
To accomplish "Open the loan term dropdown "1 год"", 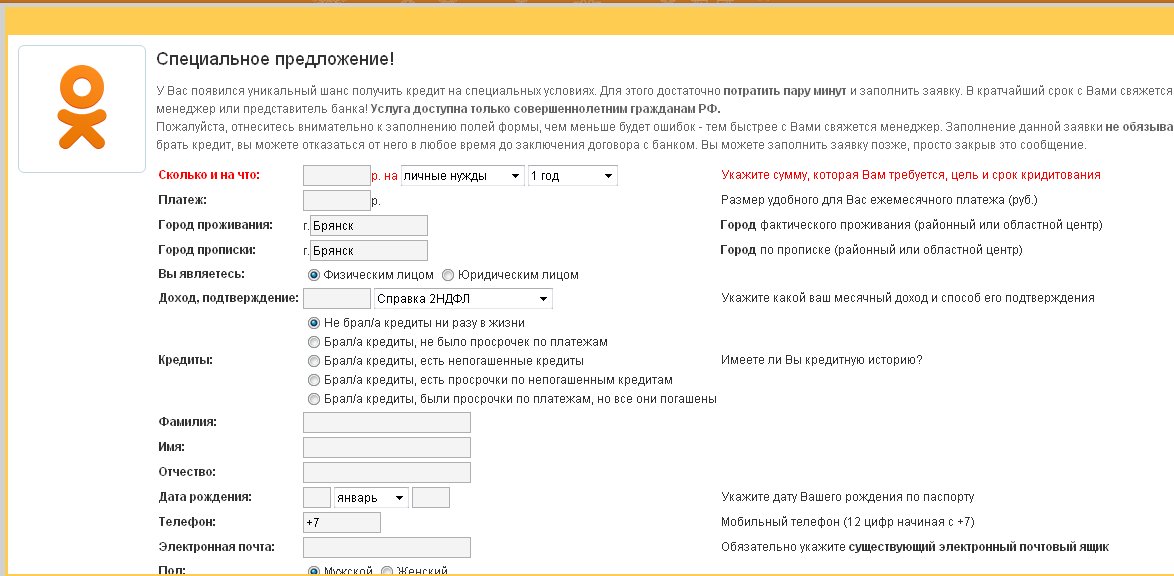I will pyautogui.click(x=573, y=176).
